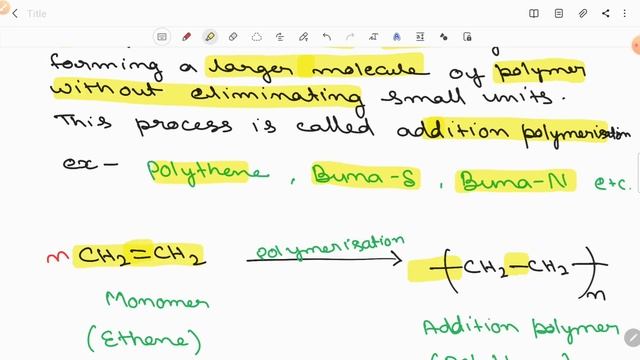Go back using the back arrow
The image size is (640, 360).
(15, 13)
